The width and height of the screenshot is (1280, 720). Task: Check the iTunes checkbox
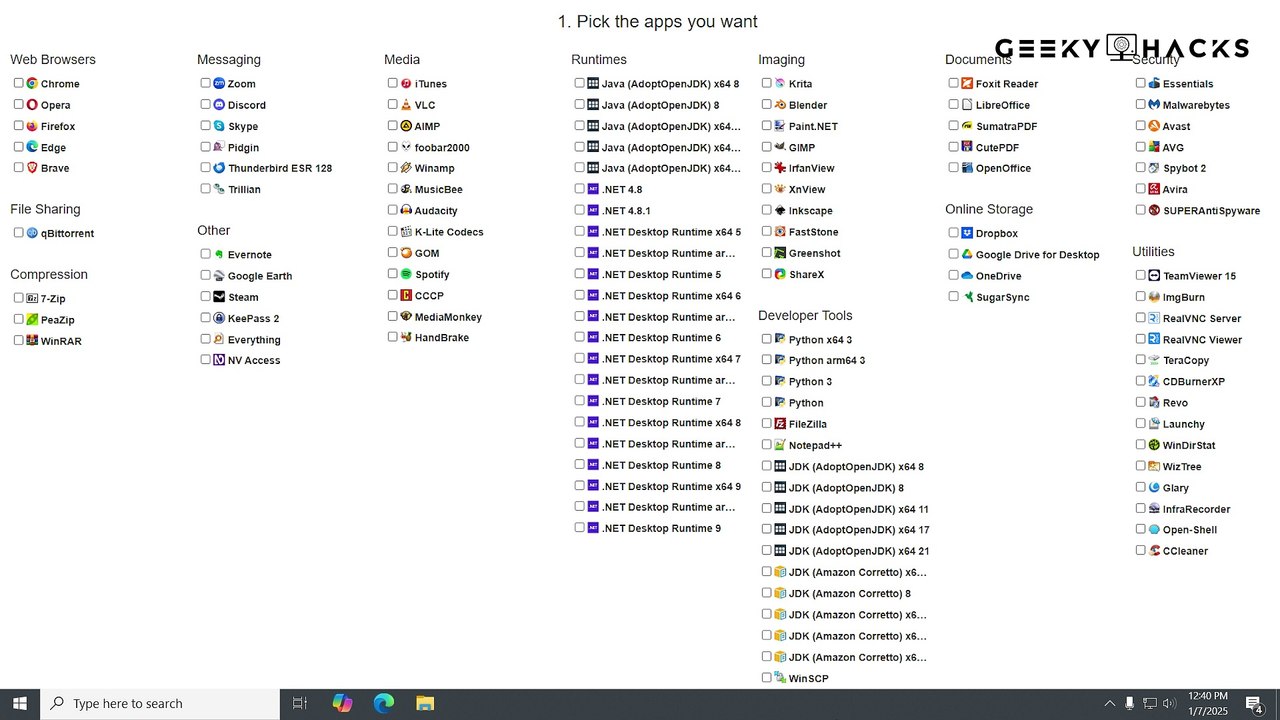(x=393, y=83)
